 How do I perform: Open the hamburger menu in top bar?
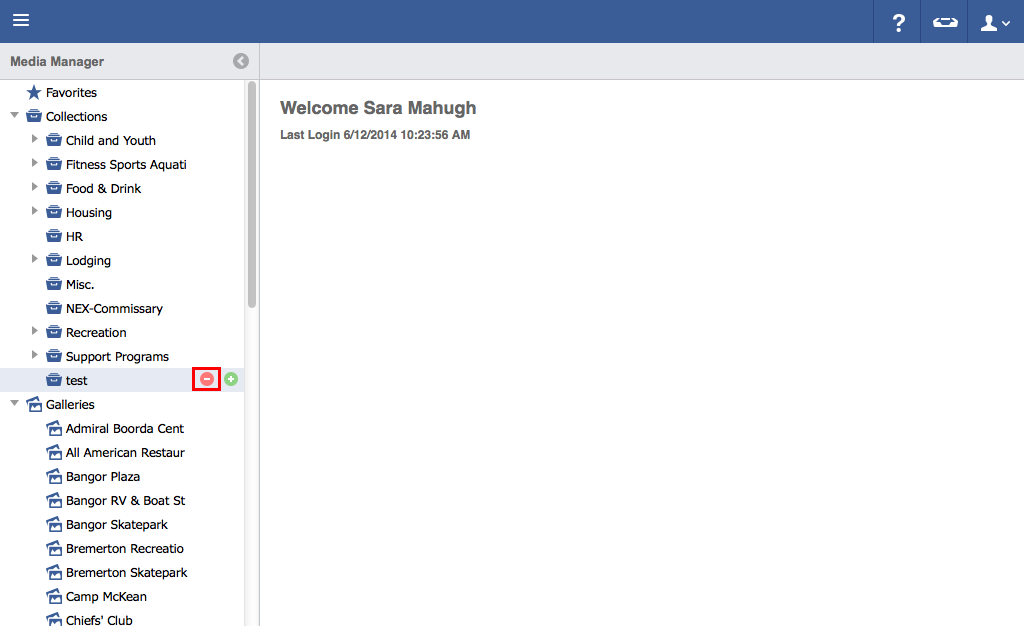(21, 21)
